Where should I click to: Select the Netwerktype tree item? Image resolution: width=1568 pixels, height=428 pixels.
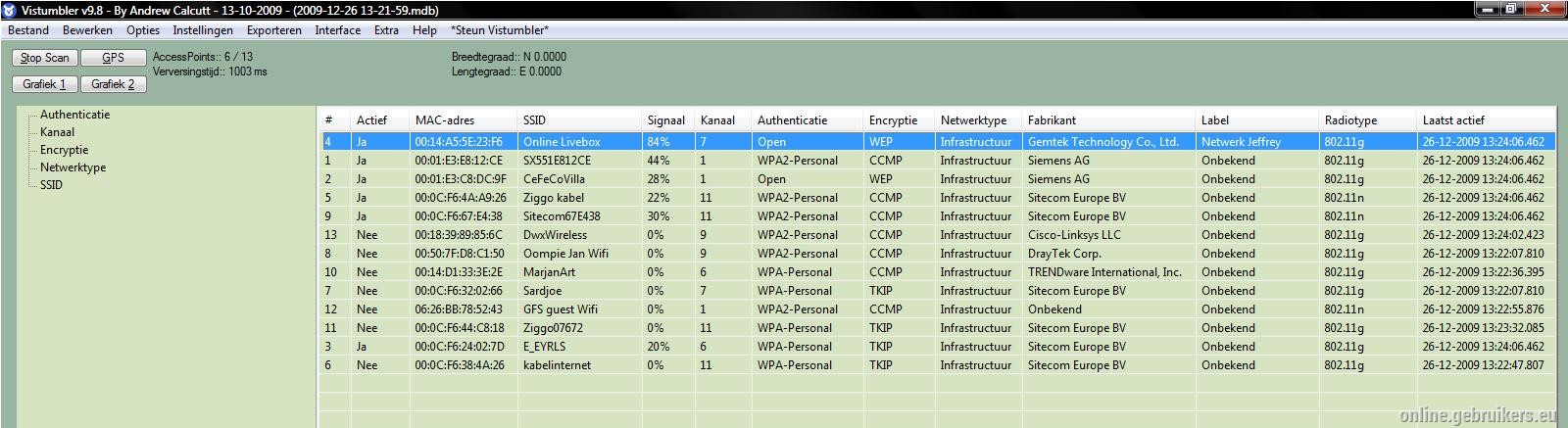(73, 167)
